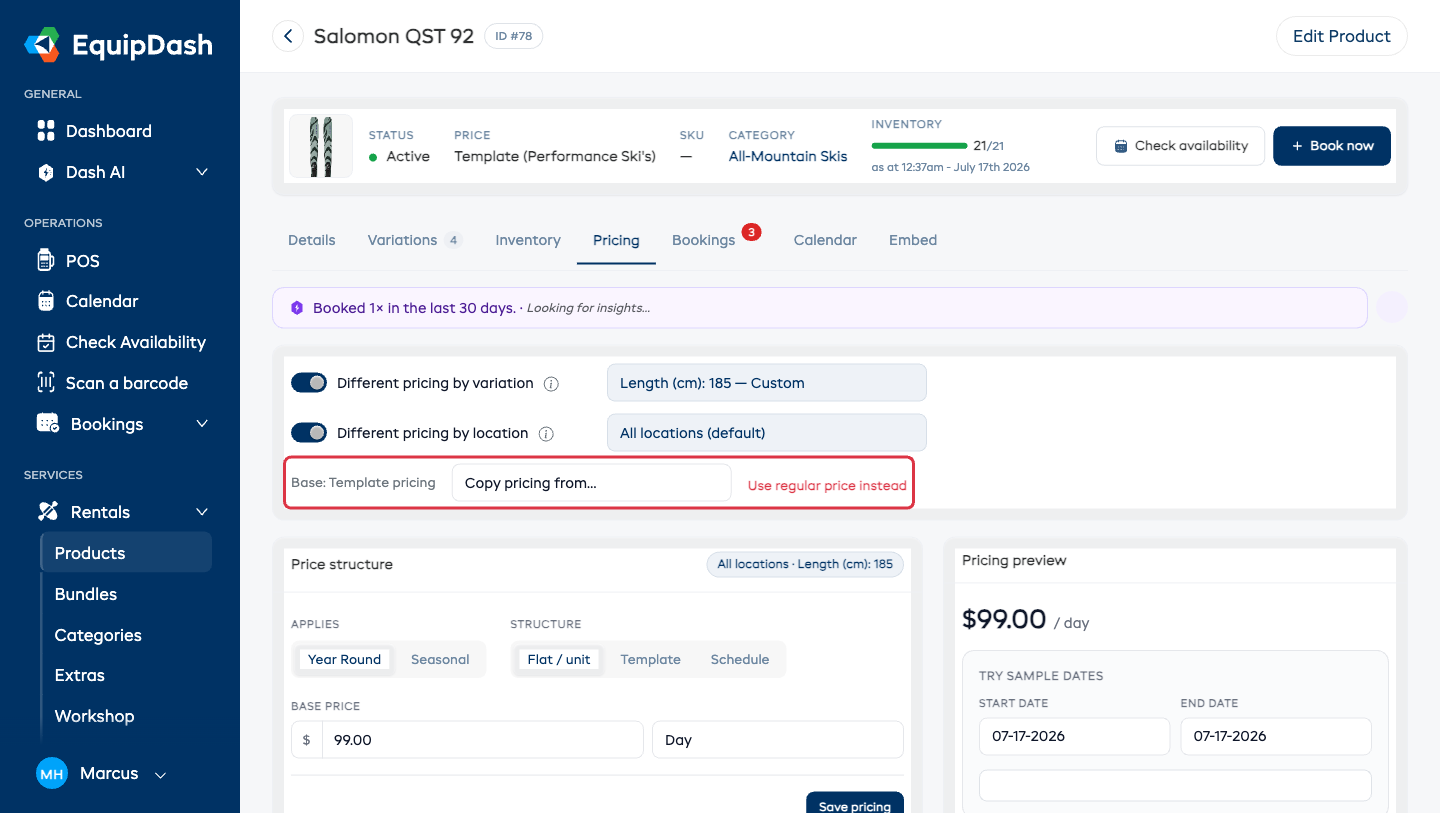1440x813 pixels.
Task: Open the Copy pricing from... dropdown
Action: pyautogui.click(x=592, y=483)
